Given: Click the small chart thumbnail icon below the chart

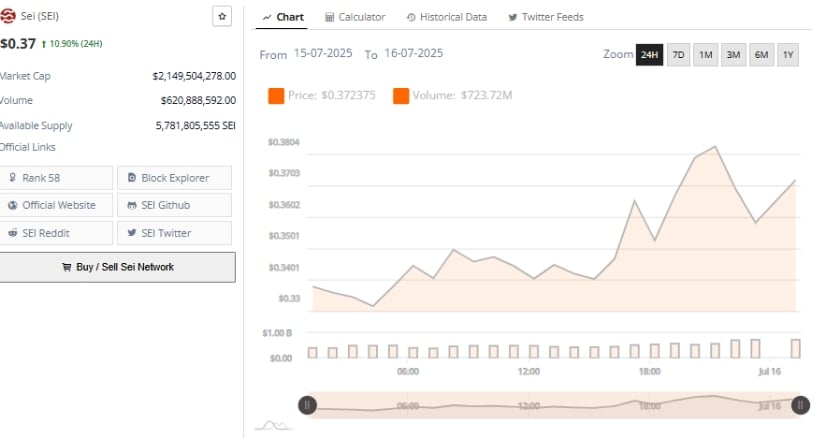Looking at the screenshot, I should [x=274, y=425].
